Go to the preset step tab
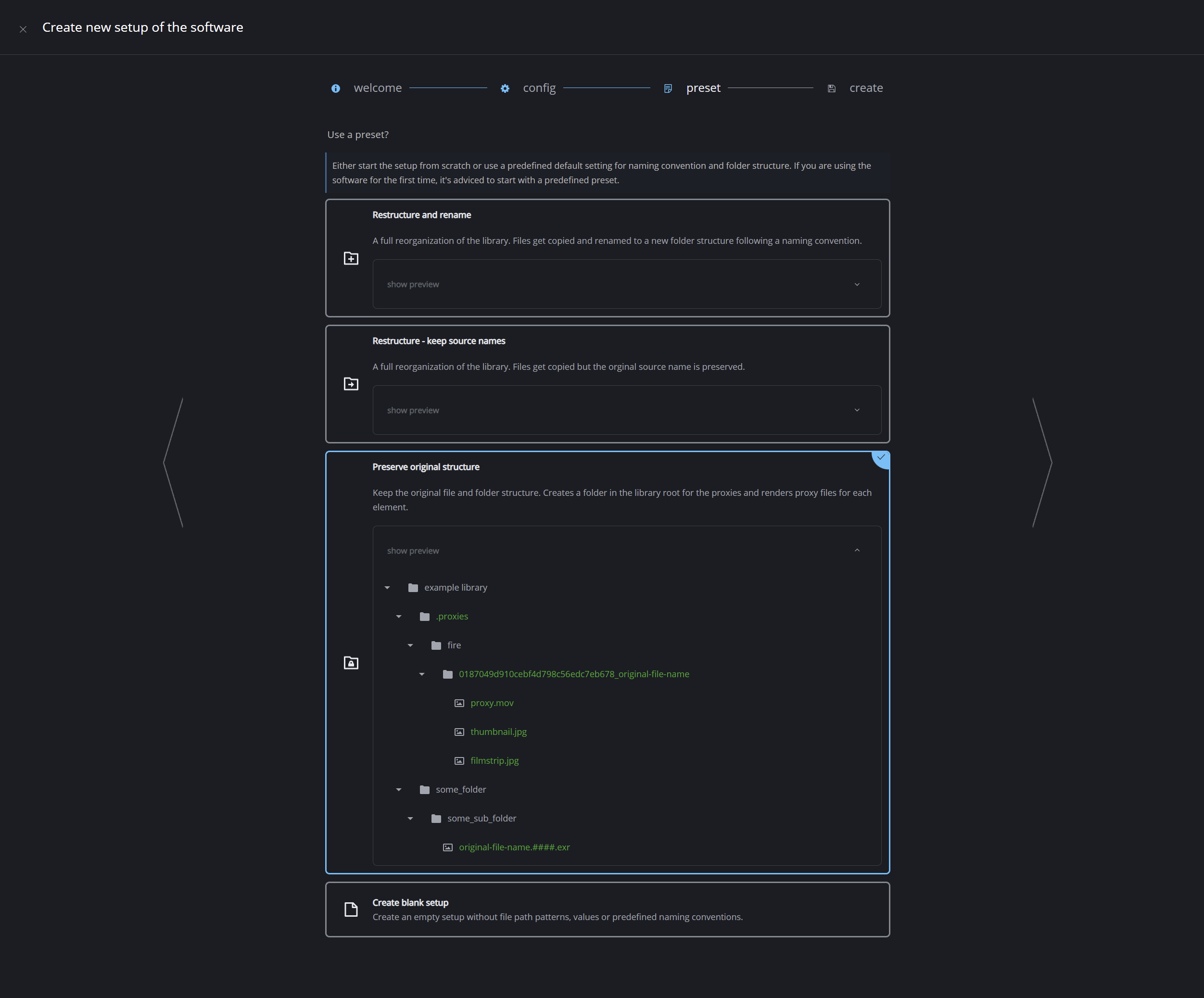Image resolution: width=1204 pixels, height=998 pixels. pos(703,88)
